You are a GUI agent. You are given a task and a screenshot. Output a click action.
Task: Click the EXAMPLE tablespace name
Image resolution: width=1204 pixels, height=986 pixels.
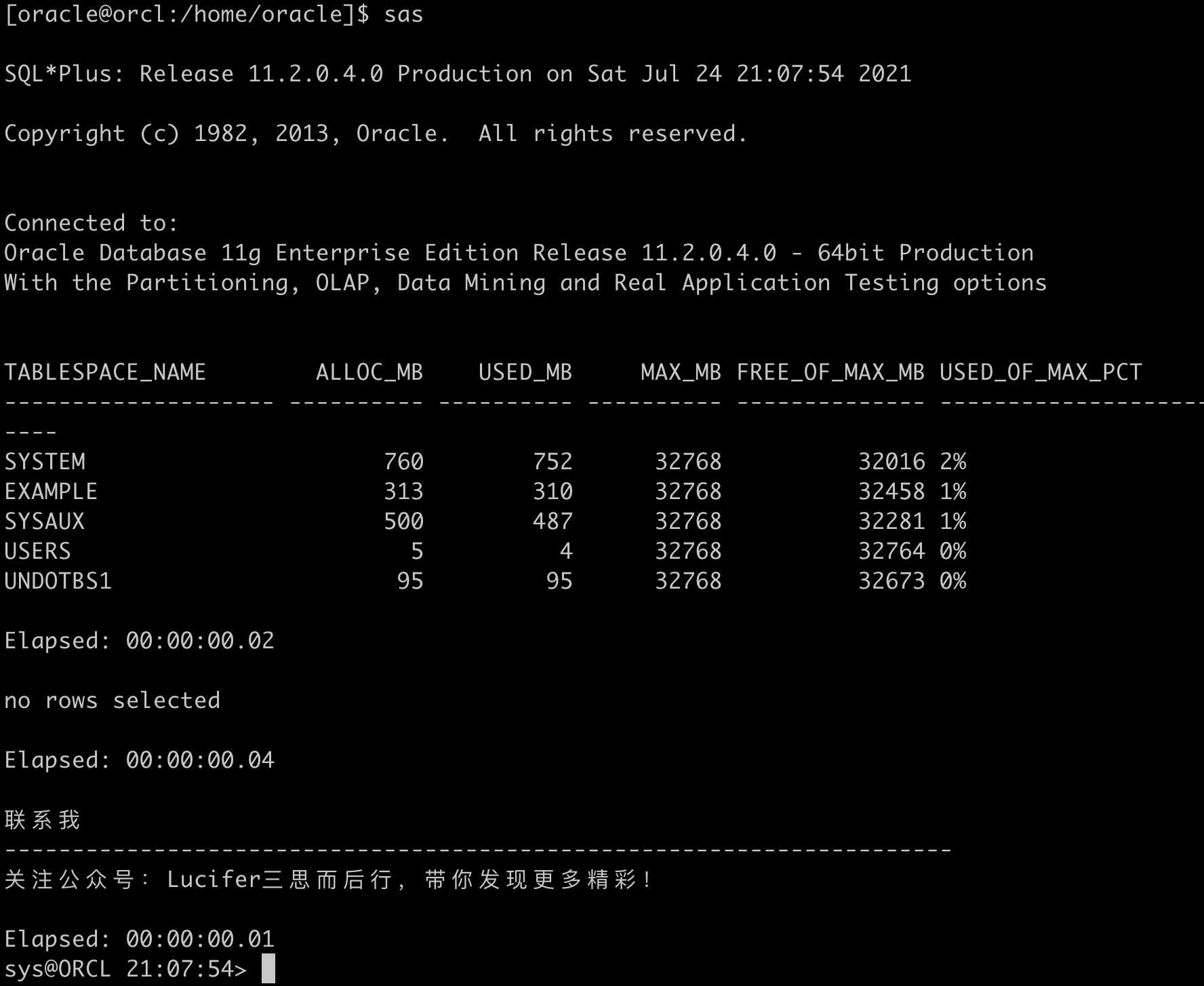pyautogui.click(x=51, y=492)
